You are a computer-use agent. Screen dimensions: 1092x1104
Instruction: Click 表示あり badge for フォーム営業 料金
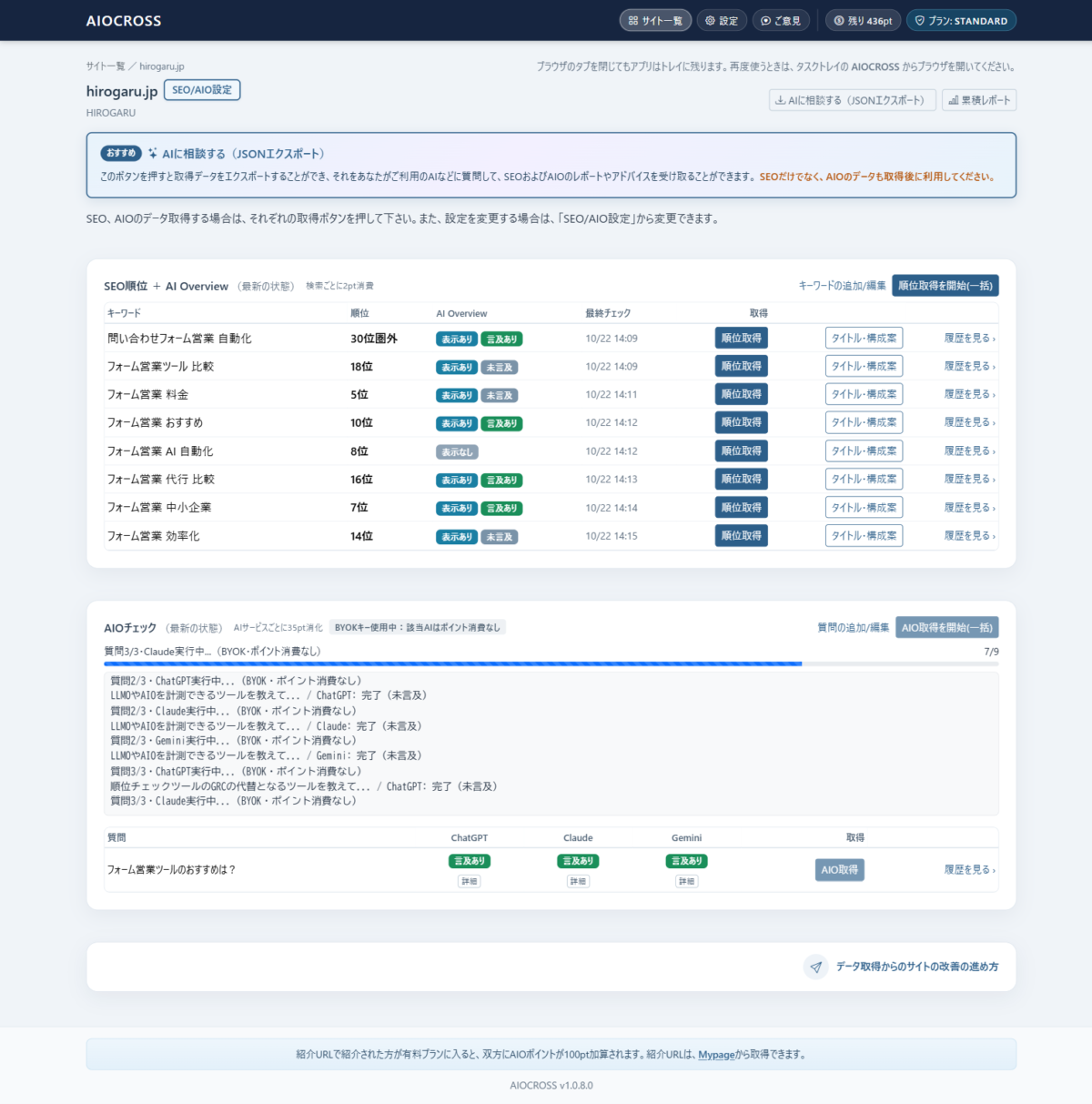(457, 396)
